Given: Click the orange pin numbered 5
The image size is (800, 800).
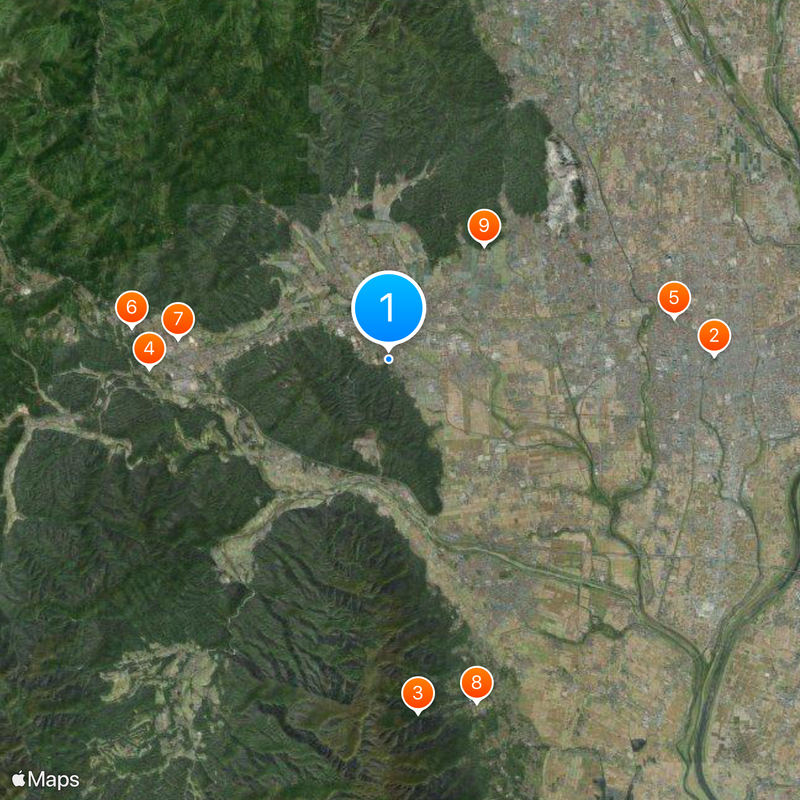Looking at the screenshot, I should 674,298.
